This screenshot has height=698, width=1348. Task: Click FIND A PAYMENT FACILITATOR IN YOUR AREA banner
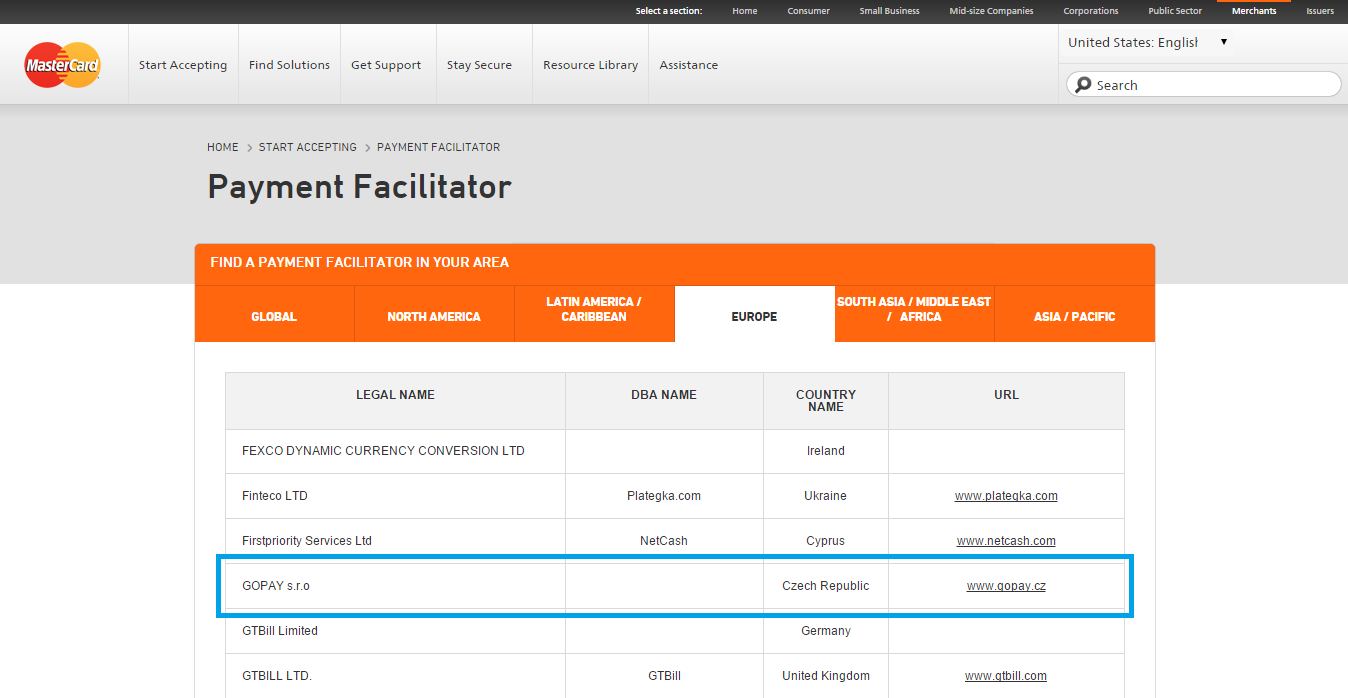coord(675,263)
